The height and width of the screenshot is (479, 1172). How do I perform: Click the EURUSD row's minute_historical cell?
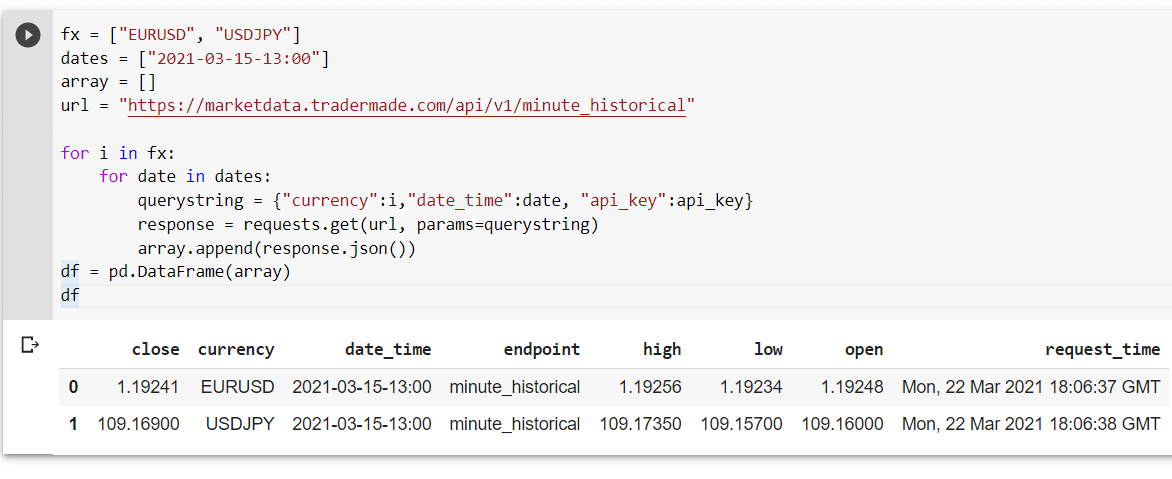pos(515,387)
